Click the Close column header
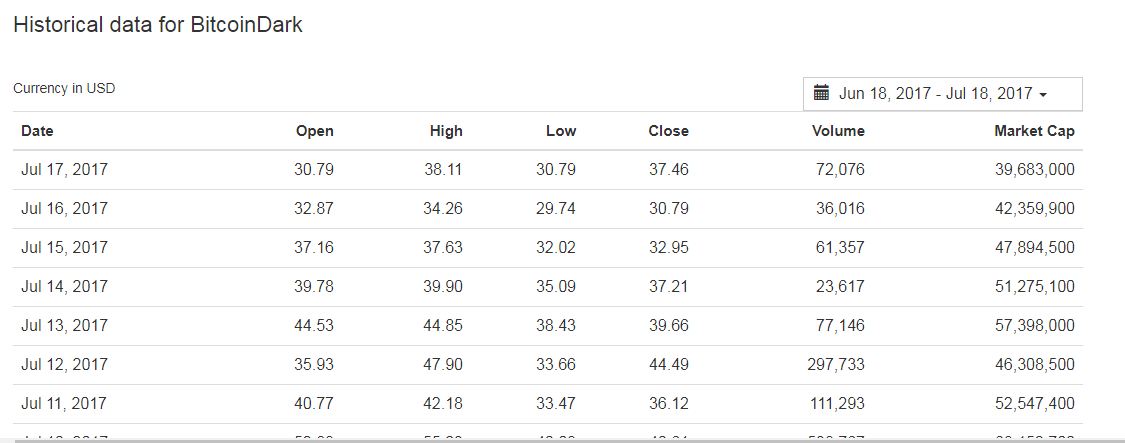1125x443 pixels. click(x=668, y=131)
